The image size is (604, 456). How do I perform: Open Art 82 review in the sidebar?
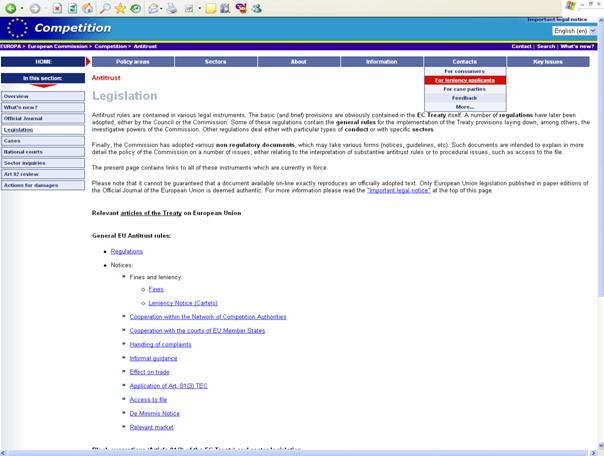[43, 174]
